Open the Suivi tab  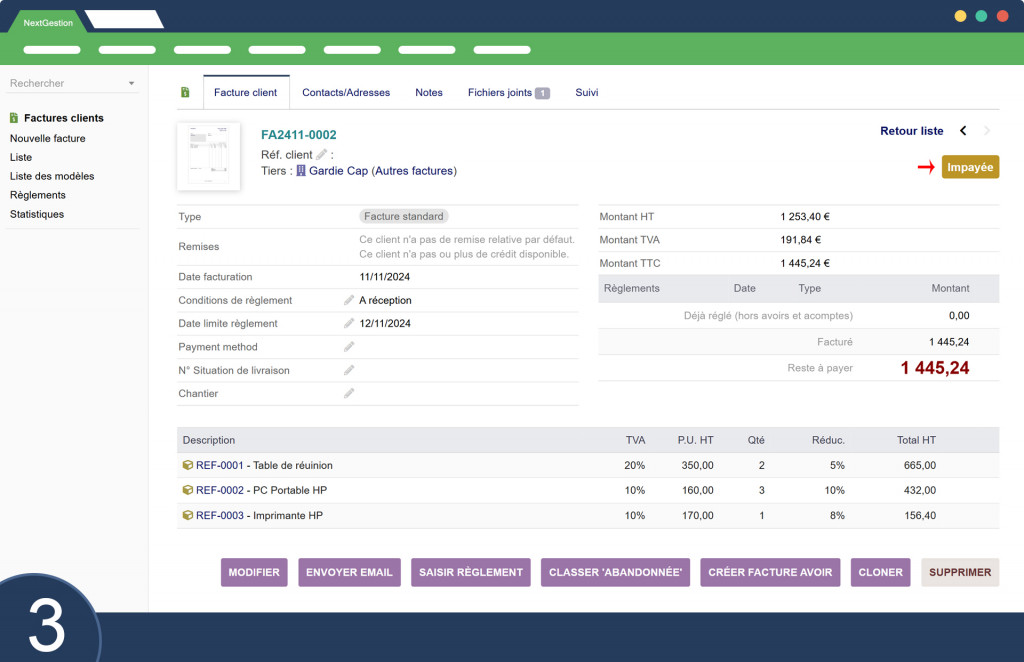pos(586,92)
